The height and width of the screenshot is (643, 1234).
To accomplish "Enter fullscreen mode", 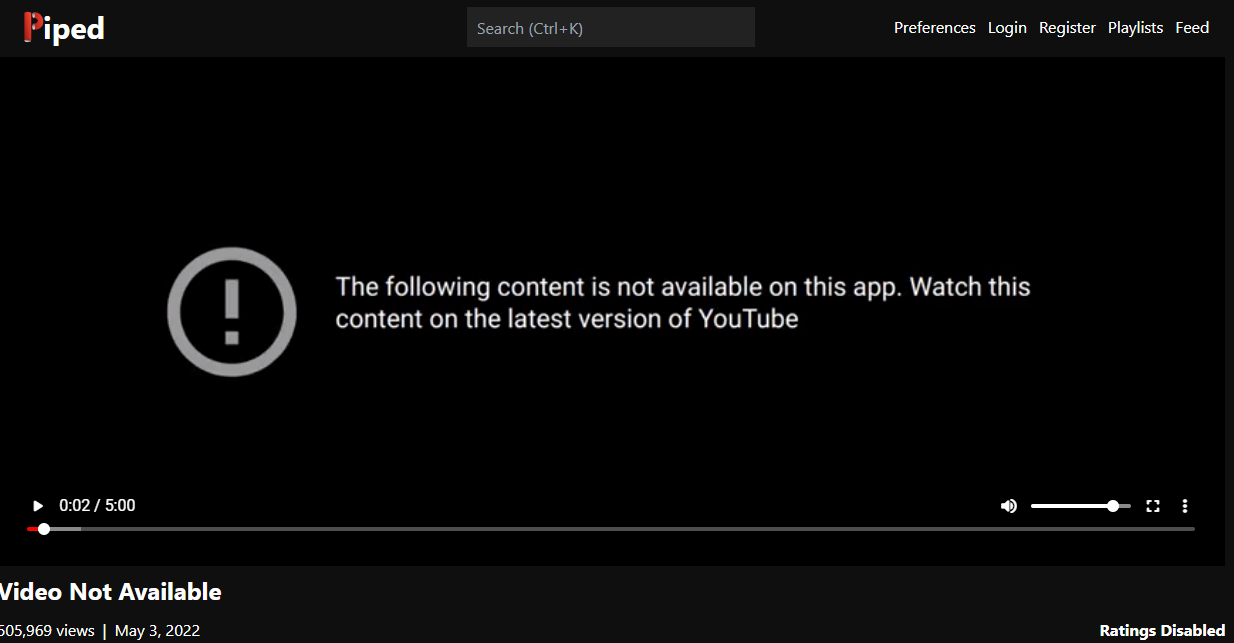I will pos(1153,506).
